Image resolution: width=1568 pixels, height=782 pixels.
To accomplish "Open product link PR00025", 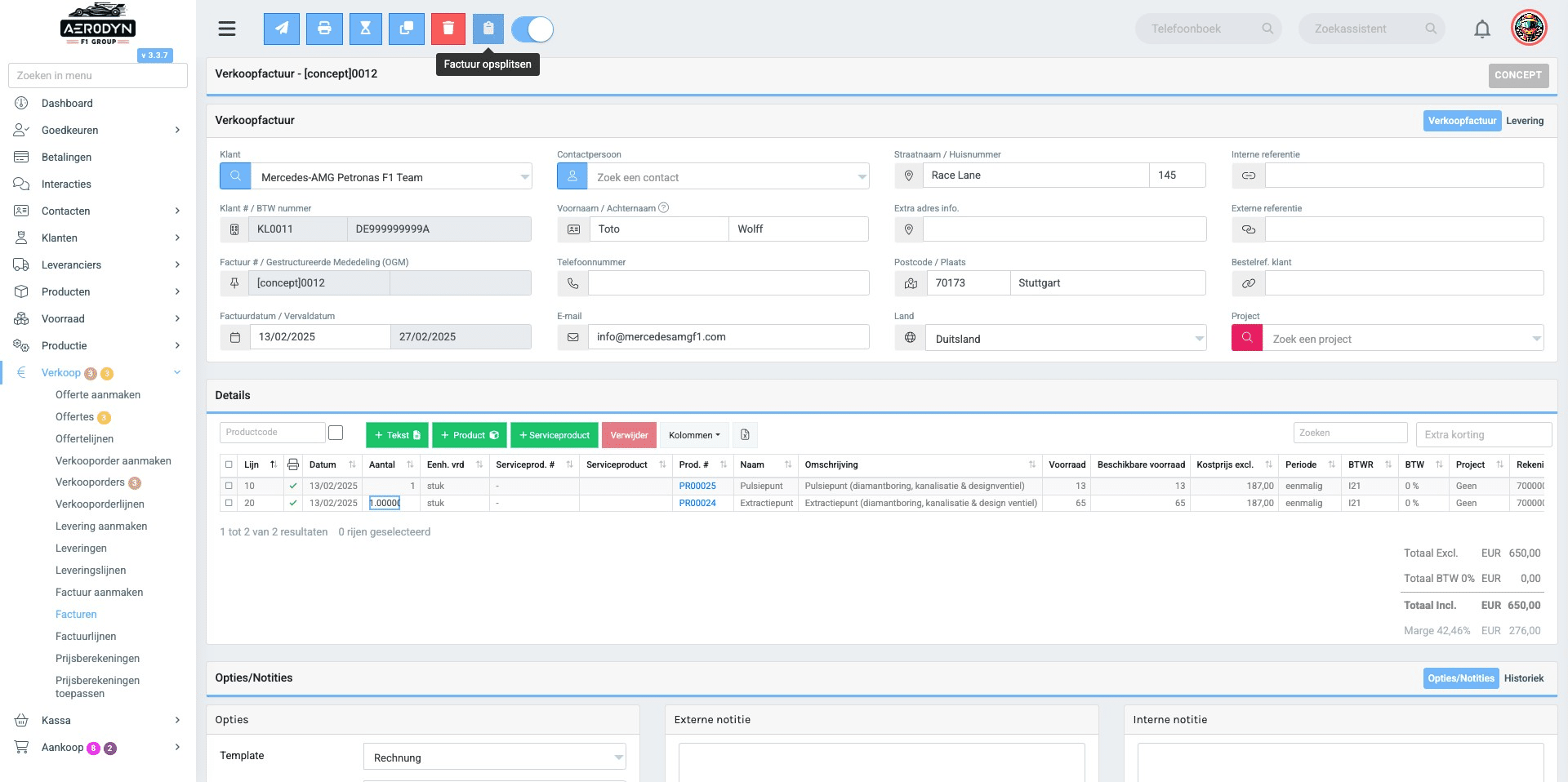I will [697, 486].
